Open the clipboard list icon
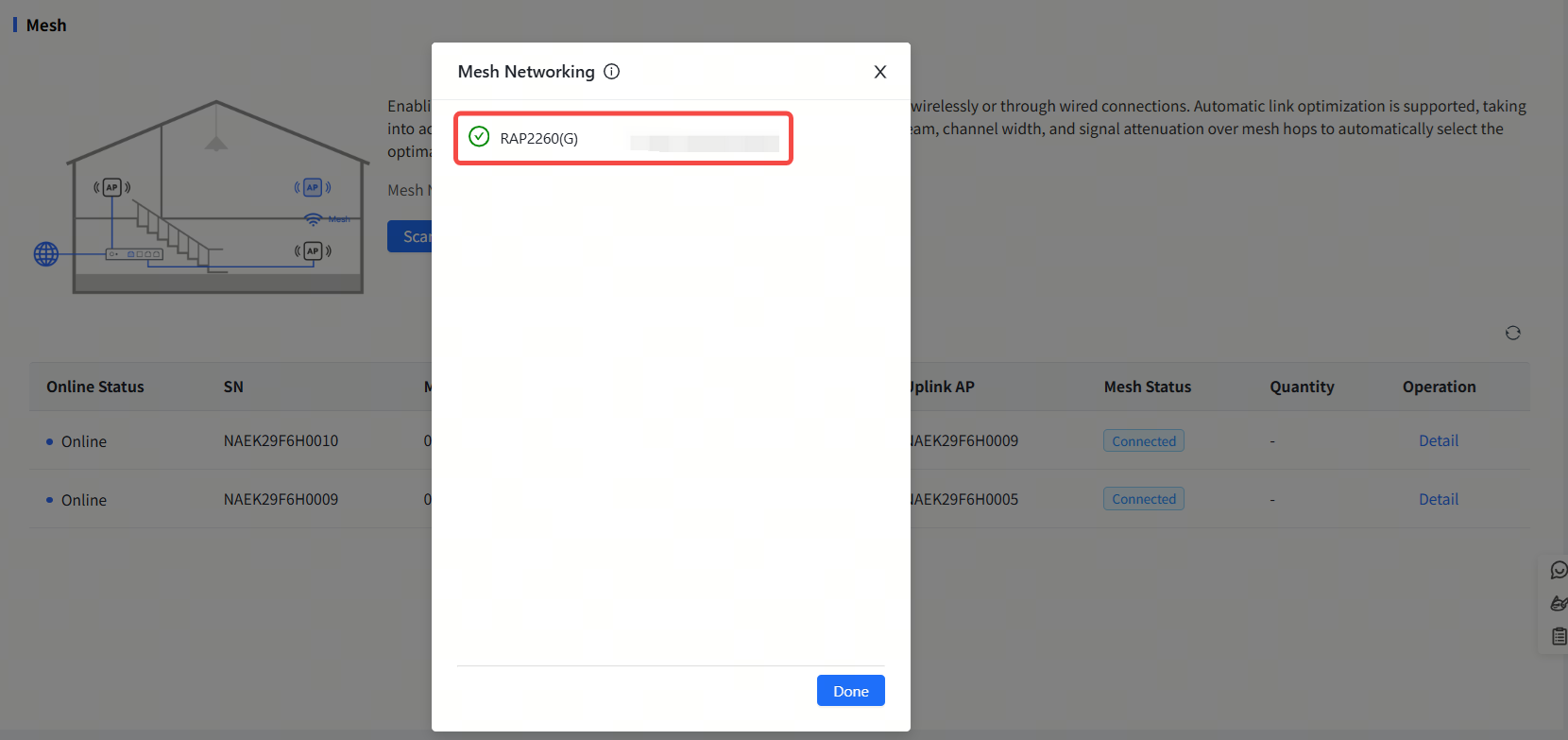 (1558, 636)
